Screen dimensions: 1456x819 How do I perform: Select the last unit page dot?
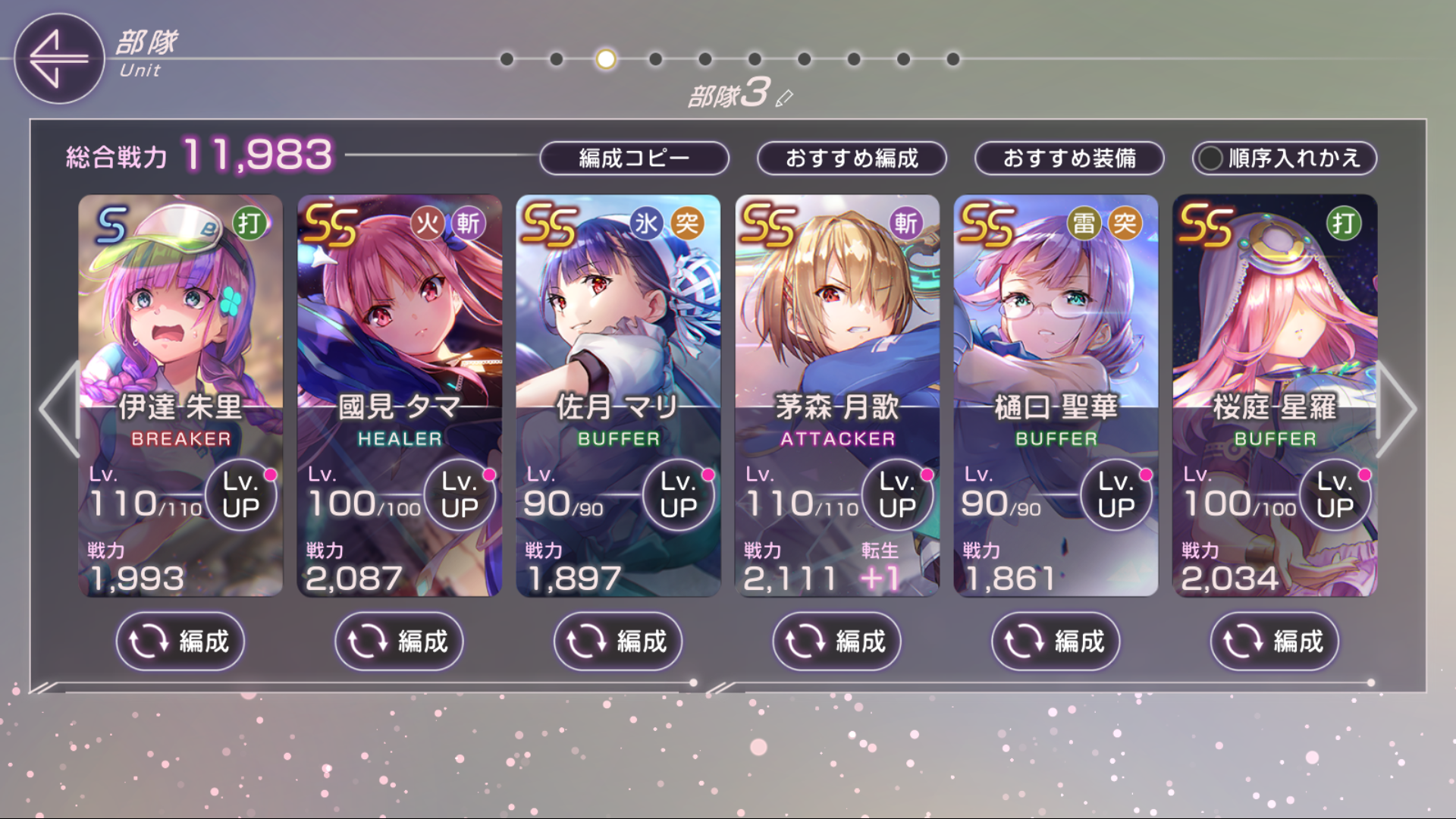953,59
